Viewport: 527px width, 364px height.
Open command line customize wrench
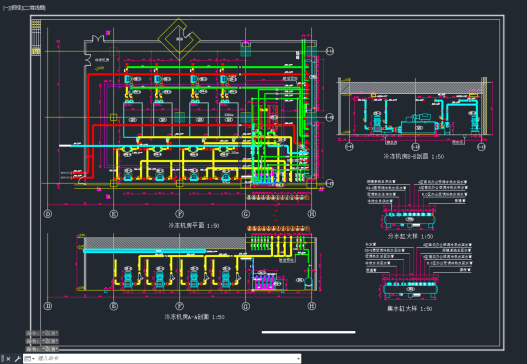[17, 359]
